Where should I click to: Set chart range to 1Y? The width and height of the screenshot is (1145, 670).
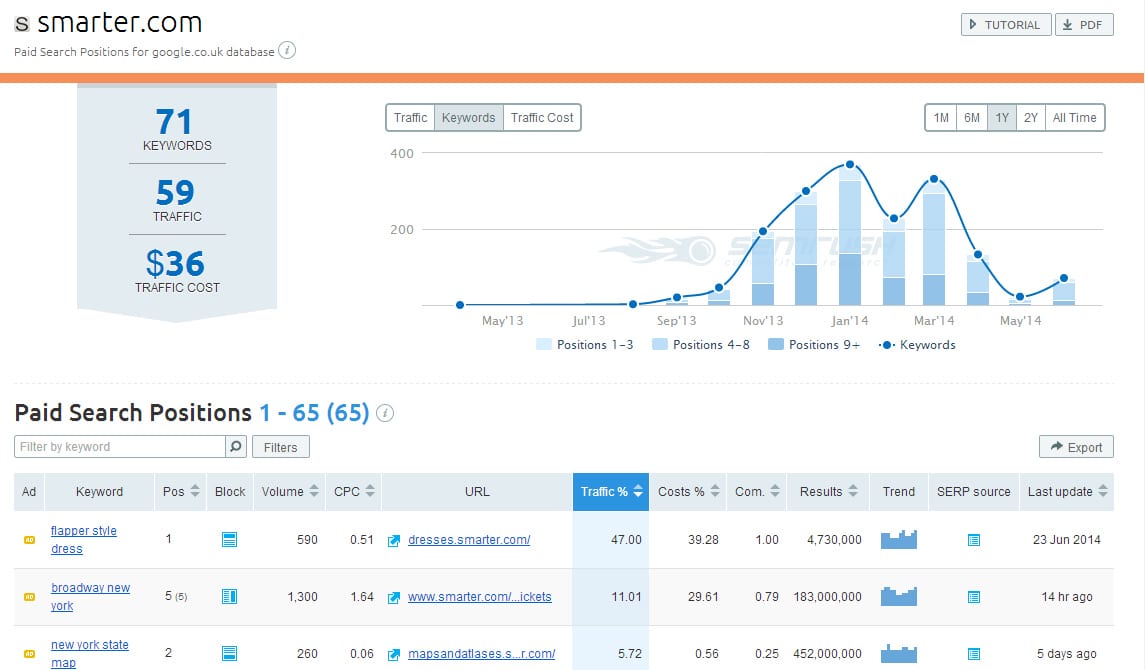tap(1002, 118)
